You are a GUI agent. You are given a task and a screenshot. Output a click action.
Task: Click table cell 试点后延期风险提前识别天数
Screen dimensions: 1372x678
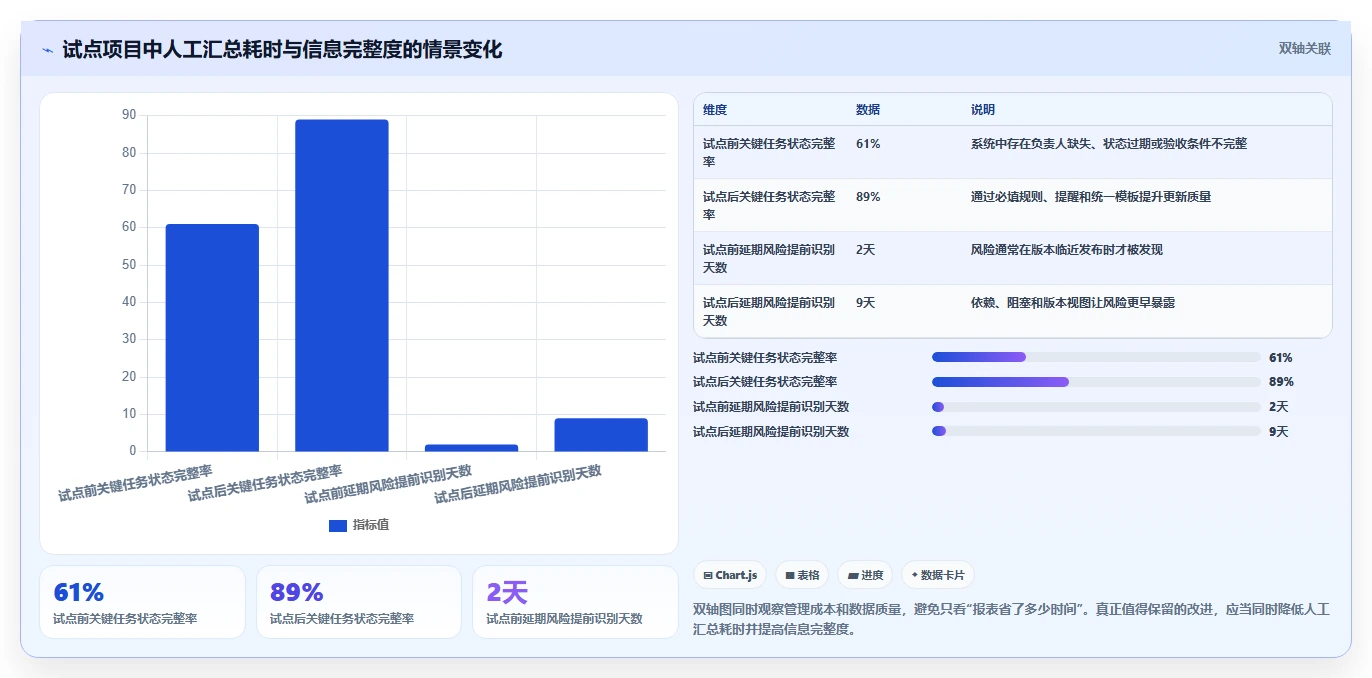click(769, 312)
